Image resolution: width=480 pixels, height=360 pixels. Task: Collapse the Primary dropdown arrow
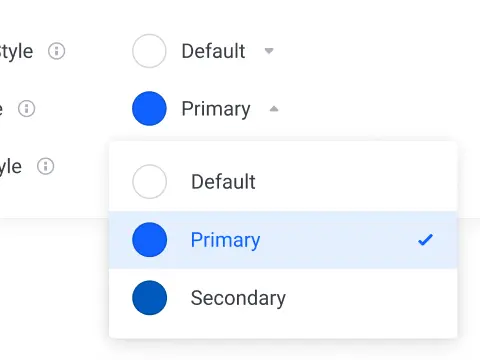click(274, 109)
